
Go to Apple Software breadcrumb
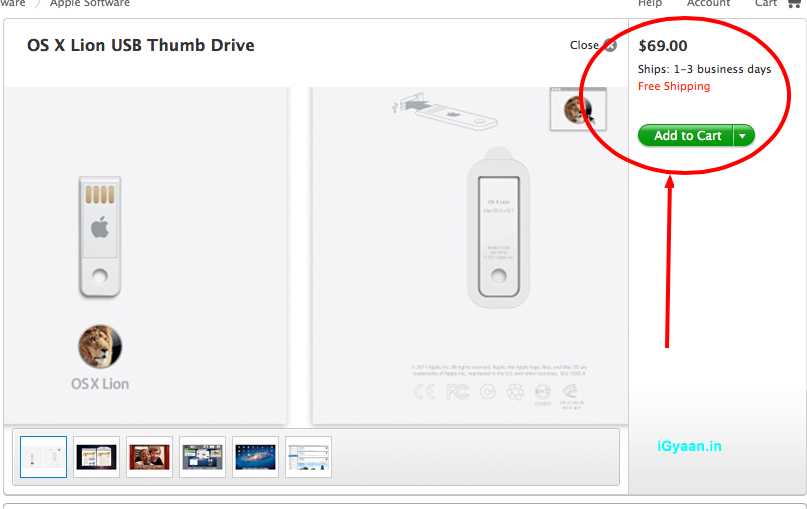coord(90,3)
